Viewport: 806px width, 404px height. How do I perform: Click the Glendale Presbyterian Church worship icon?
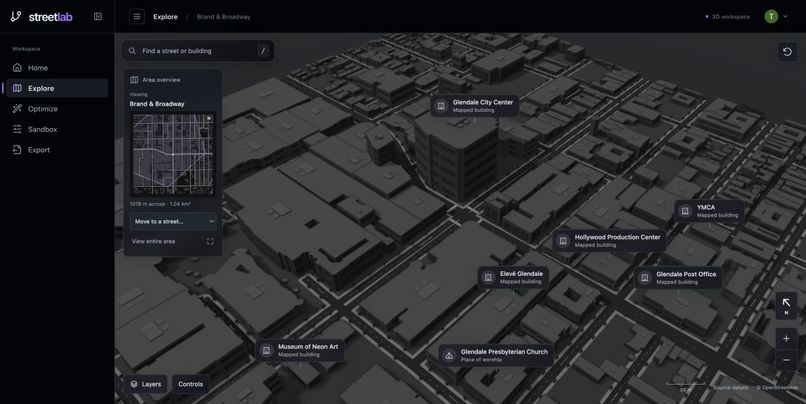click(449, 355)
